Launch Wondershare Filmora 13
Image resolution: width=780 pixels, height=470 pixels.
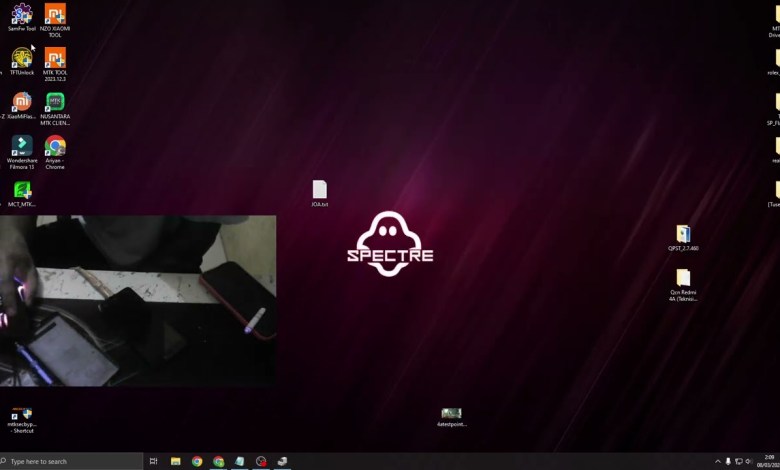22,146
